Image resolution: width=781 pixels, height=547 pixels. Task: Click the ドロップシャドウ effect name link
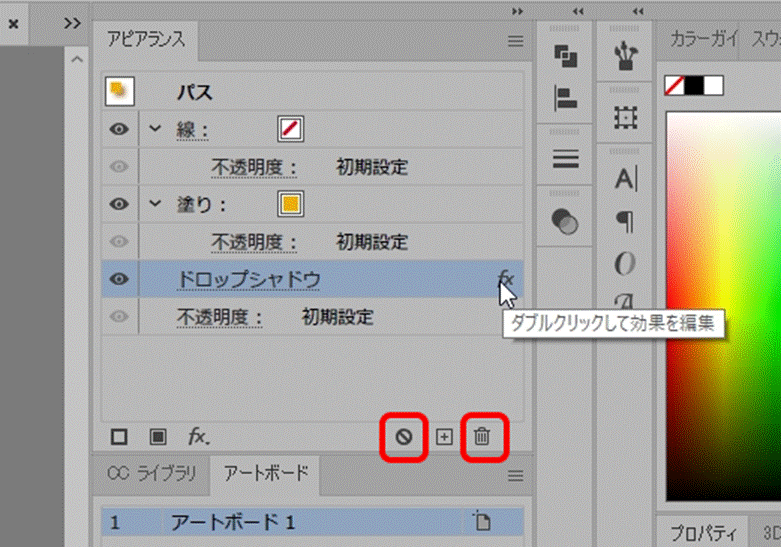249,279
